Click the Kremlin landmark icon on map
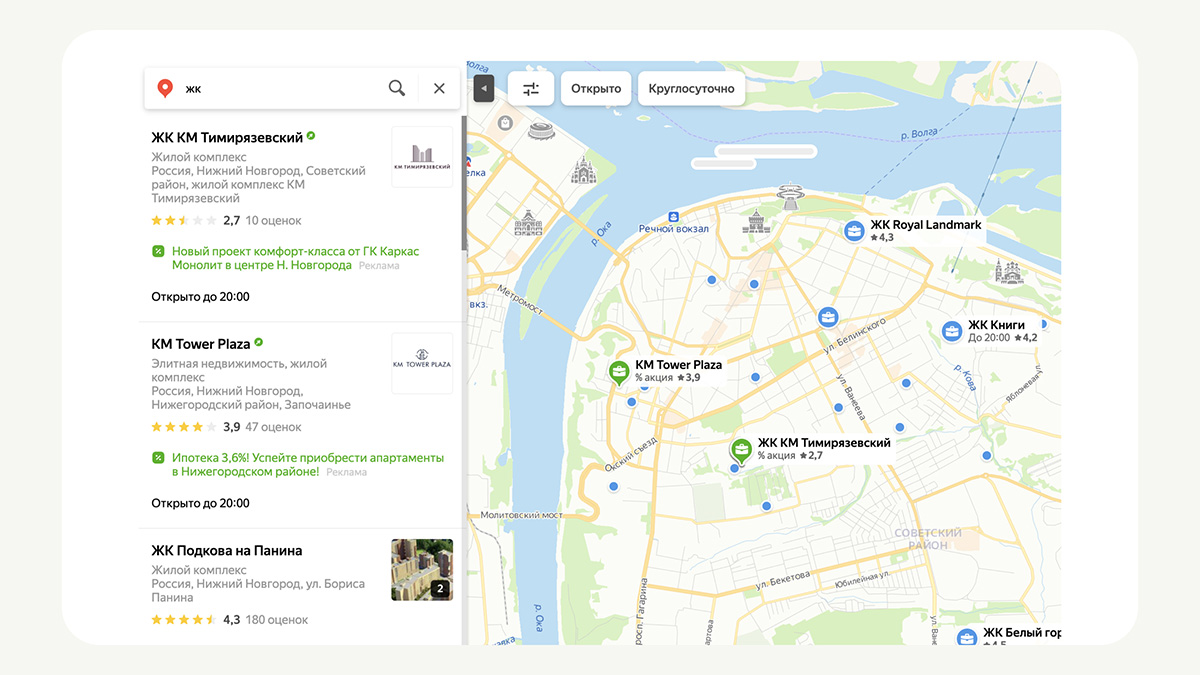The image size is (1200, 675). click(756, 222)
